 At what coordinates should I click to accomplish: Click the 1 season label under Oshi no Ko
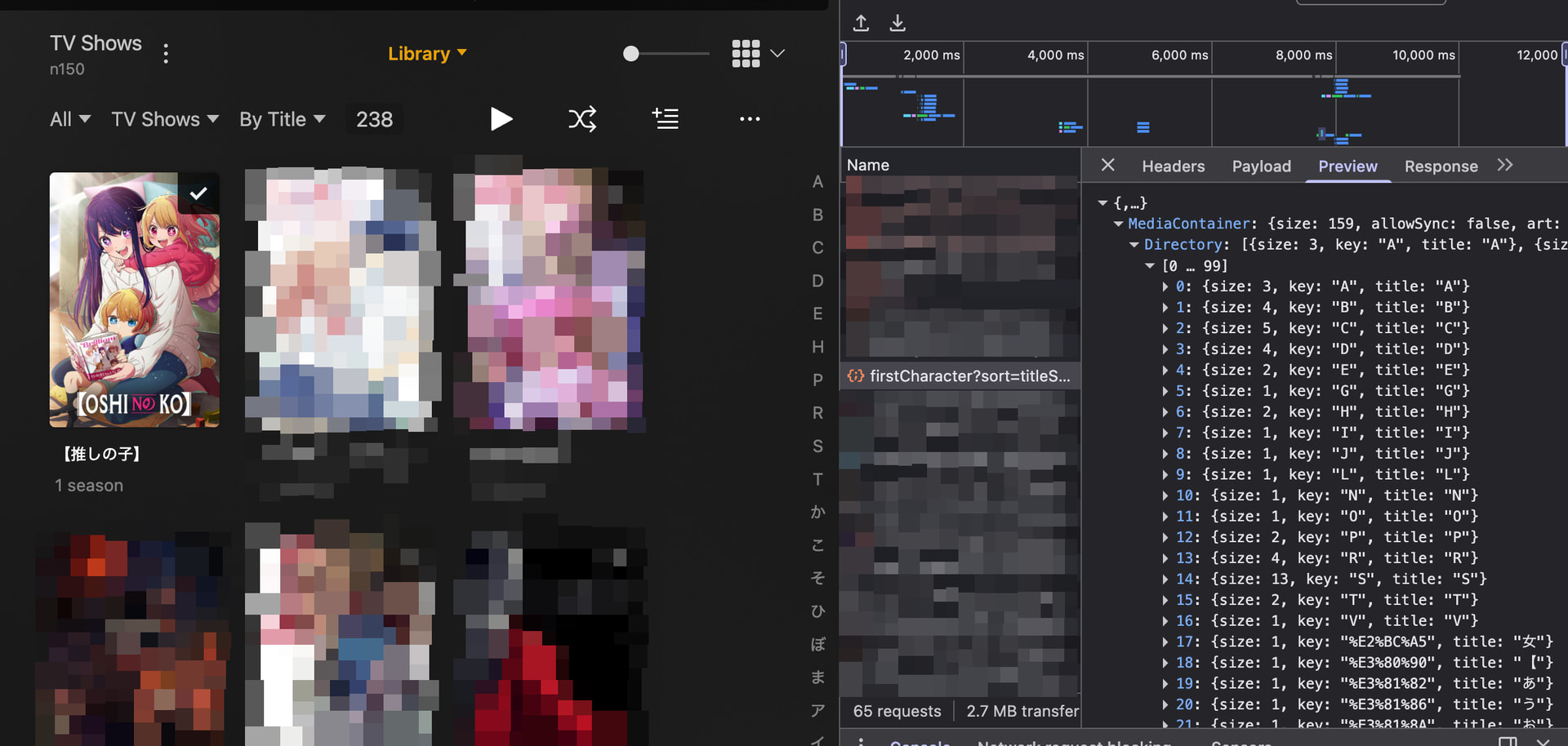[x=89, y=486]
